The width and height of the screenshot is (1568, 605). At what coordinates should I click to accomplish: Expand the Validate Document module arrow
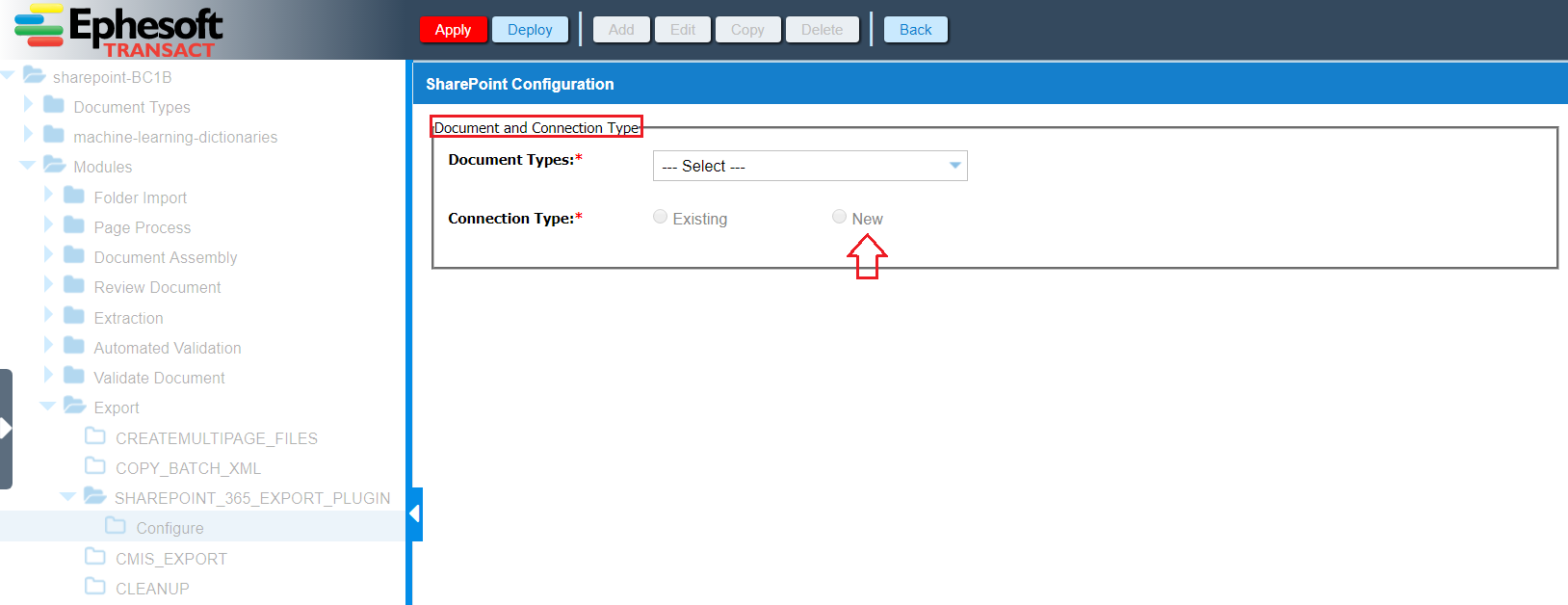pyautogui.click(x=48, y=375)
